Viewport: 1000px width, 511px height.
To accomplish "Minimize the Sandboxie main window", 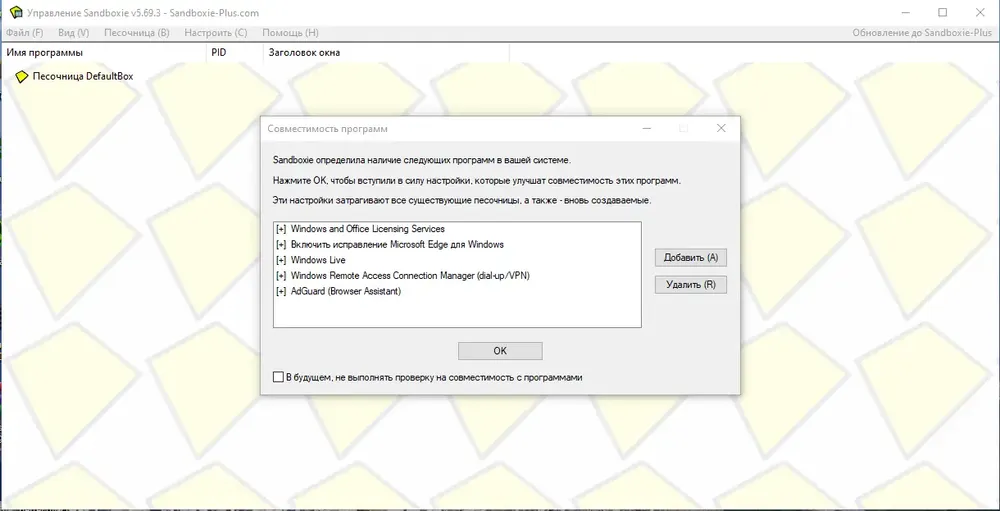I will coord(904,12).
